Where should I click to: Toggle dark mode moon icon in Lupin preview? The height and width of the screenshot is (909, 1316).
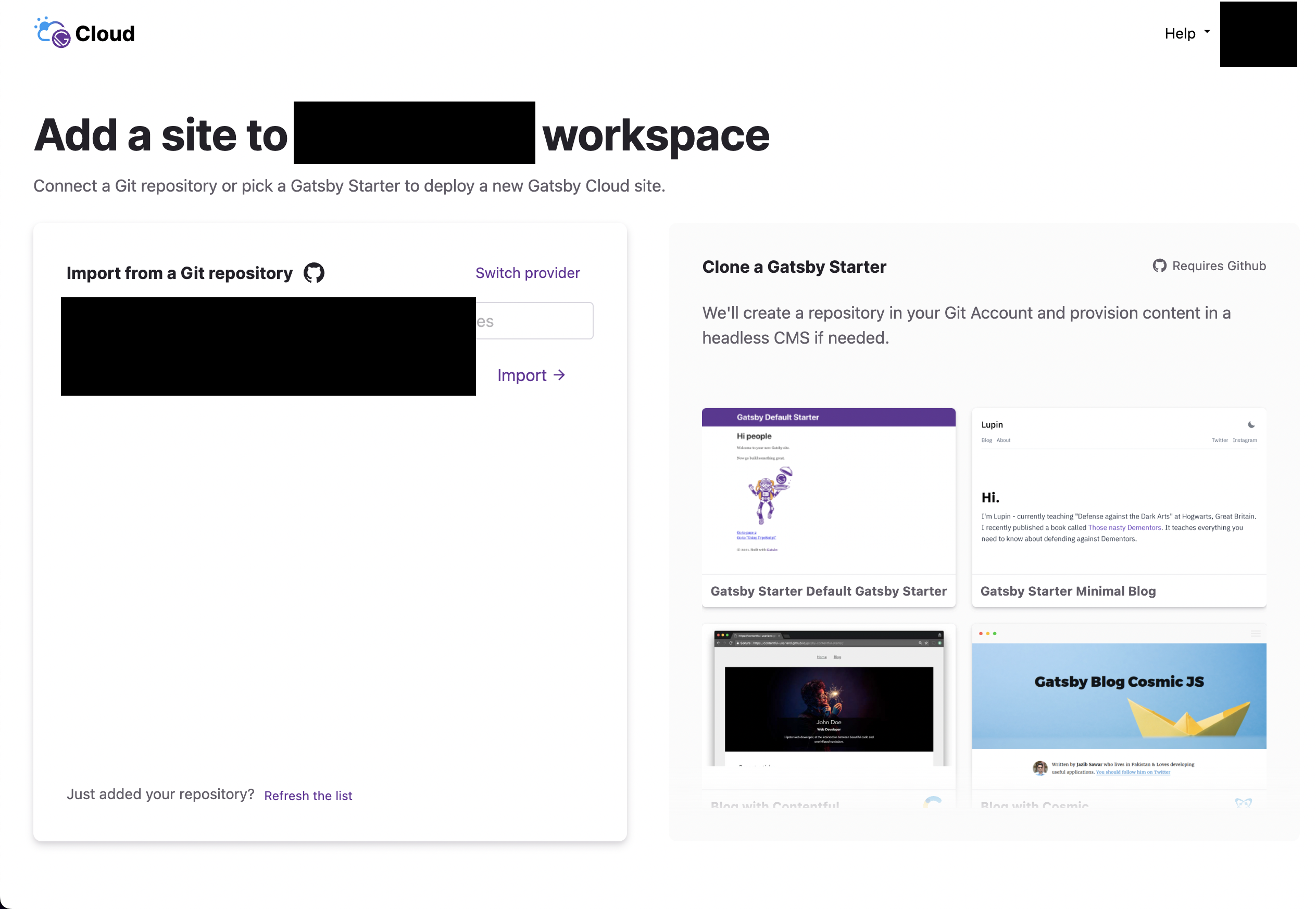click(x=1251, y=424)
